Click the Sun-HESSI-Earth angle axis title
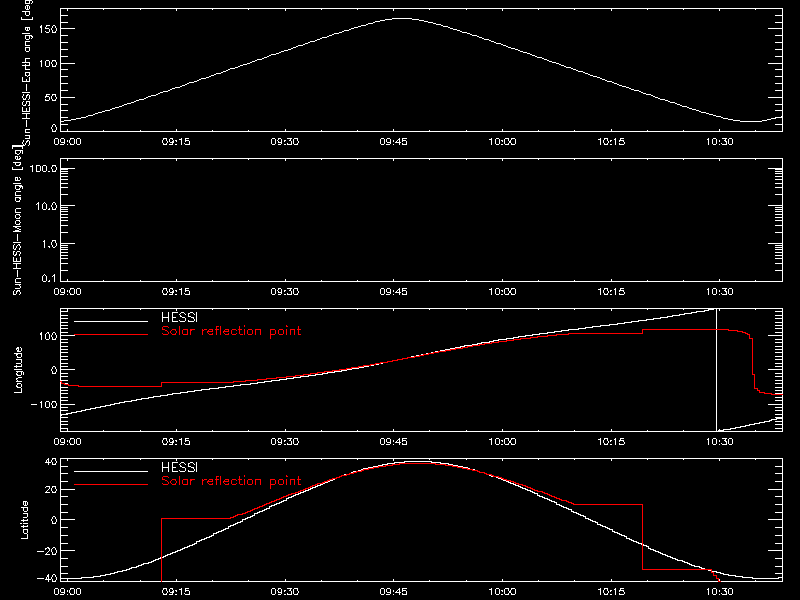This screenshot has height=600, width=800. pyautogui.click(x=27, y=73)
